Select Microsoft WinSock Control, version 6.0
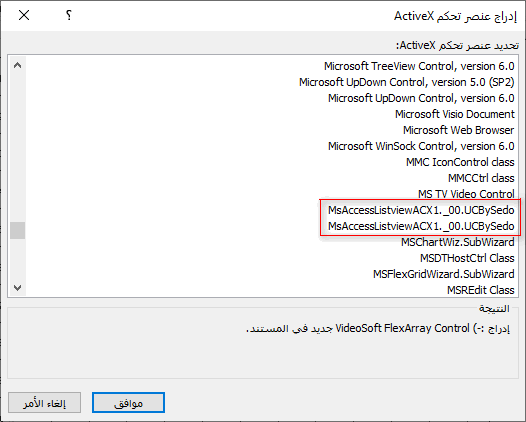Viewport: 526px width, 422px height. point(421,146)
